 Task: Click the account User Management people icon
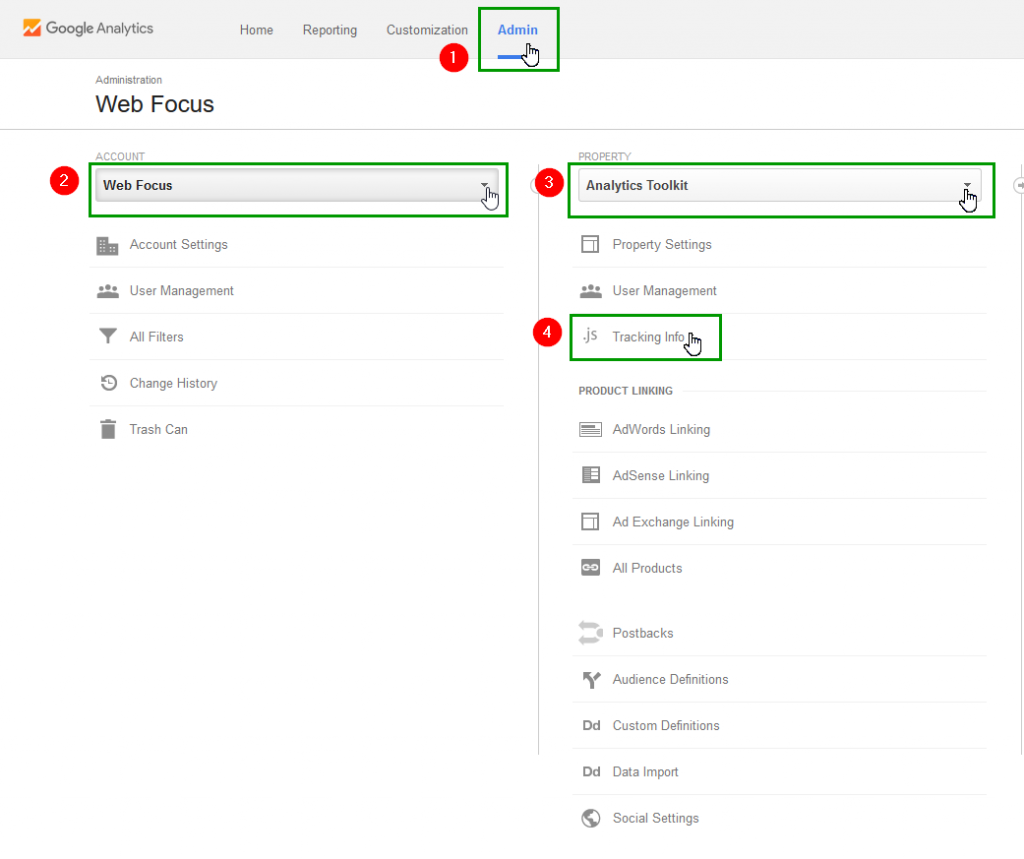108,291
